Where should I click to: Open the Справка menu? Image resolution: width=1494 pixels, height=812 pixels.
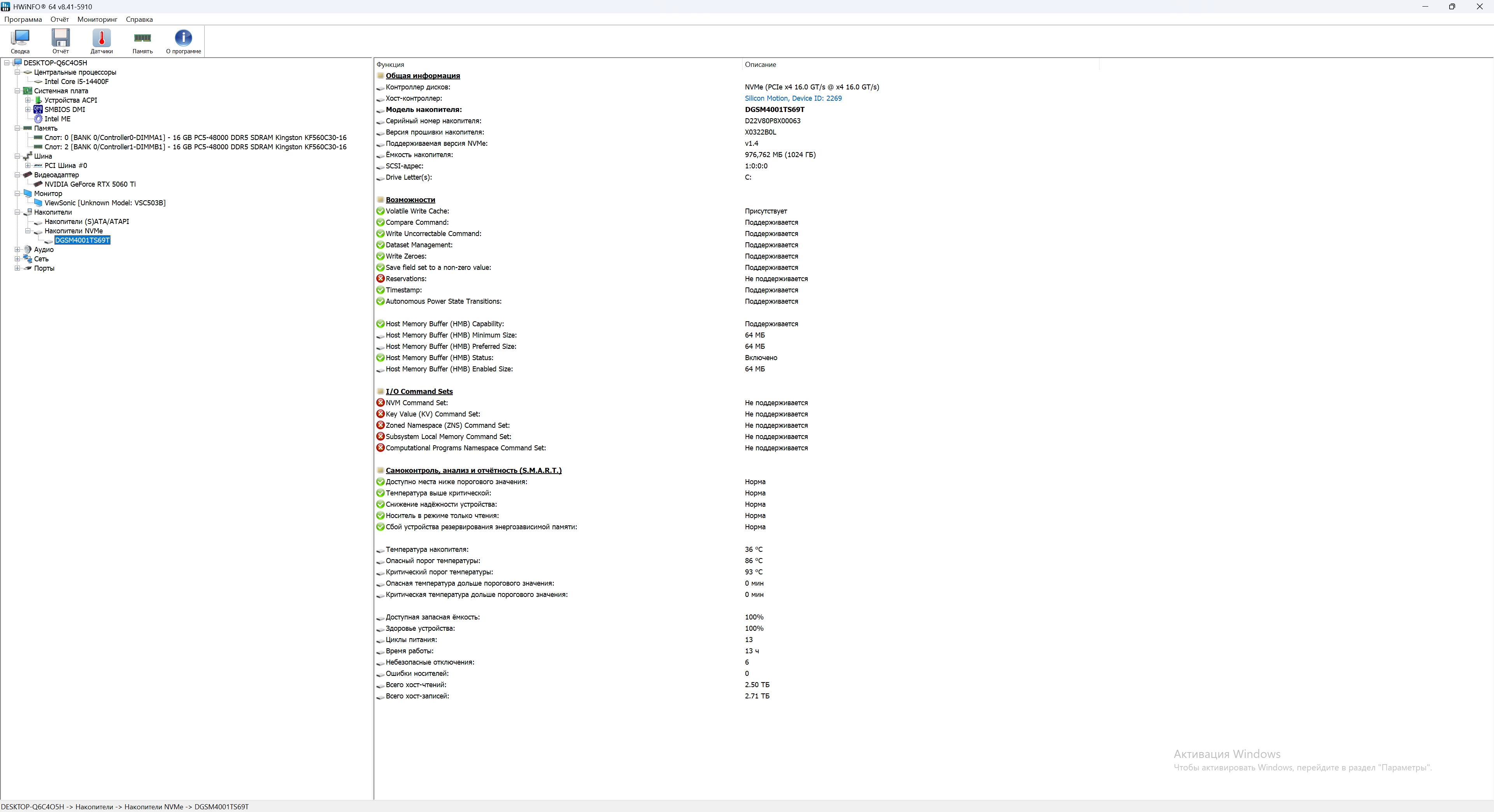(139, 19)
